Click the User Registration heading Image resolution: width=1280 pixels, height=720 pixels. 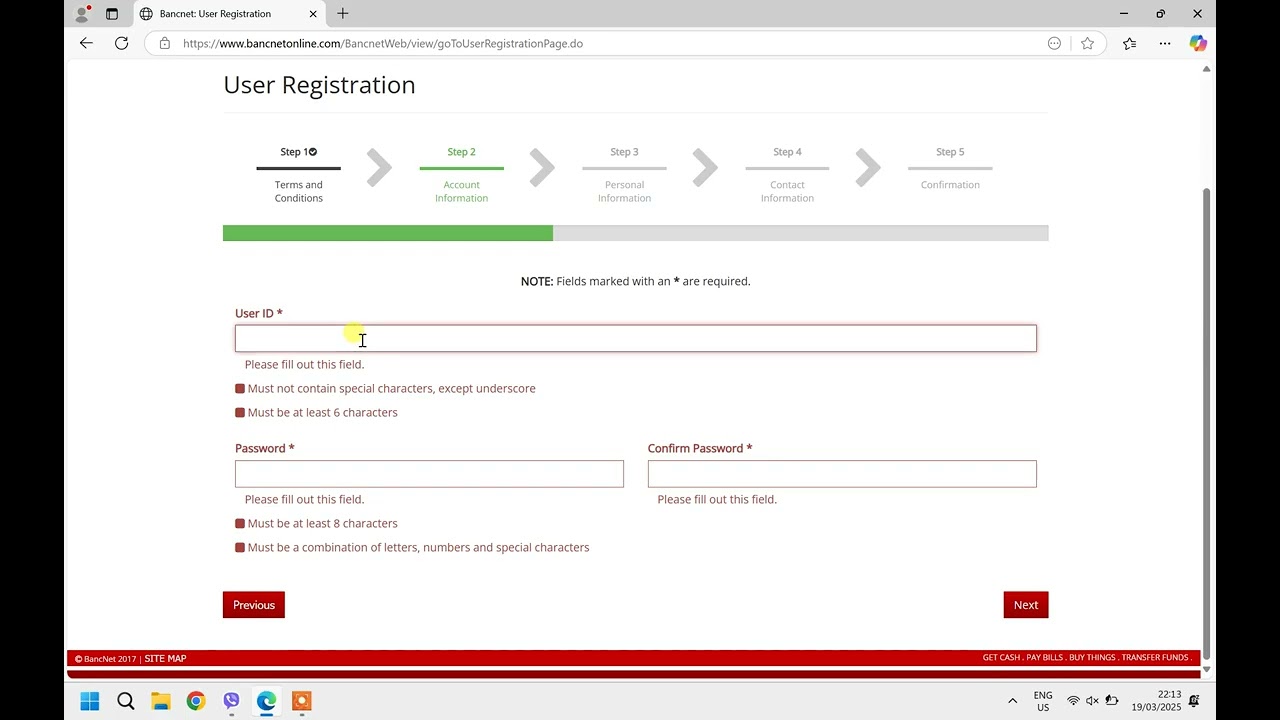[x=319, y=85]
